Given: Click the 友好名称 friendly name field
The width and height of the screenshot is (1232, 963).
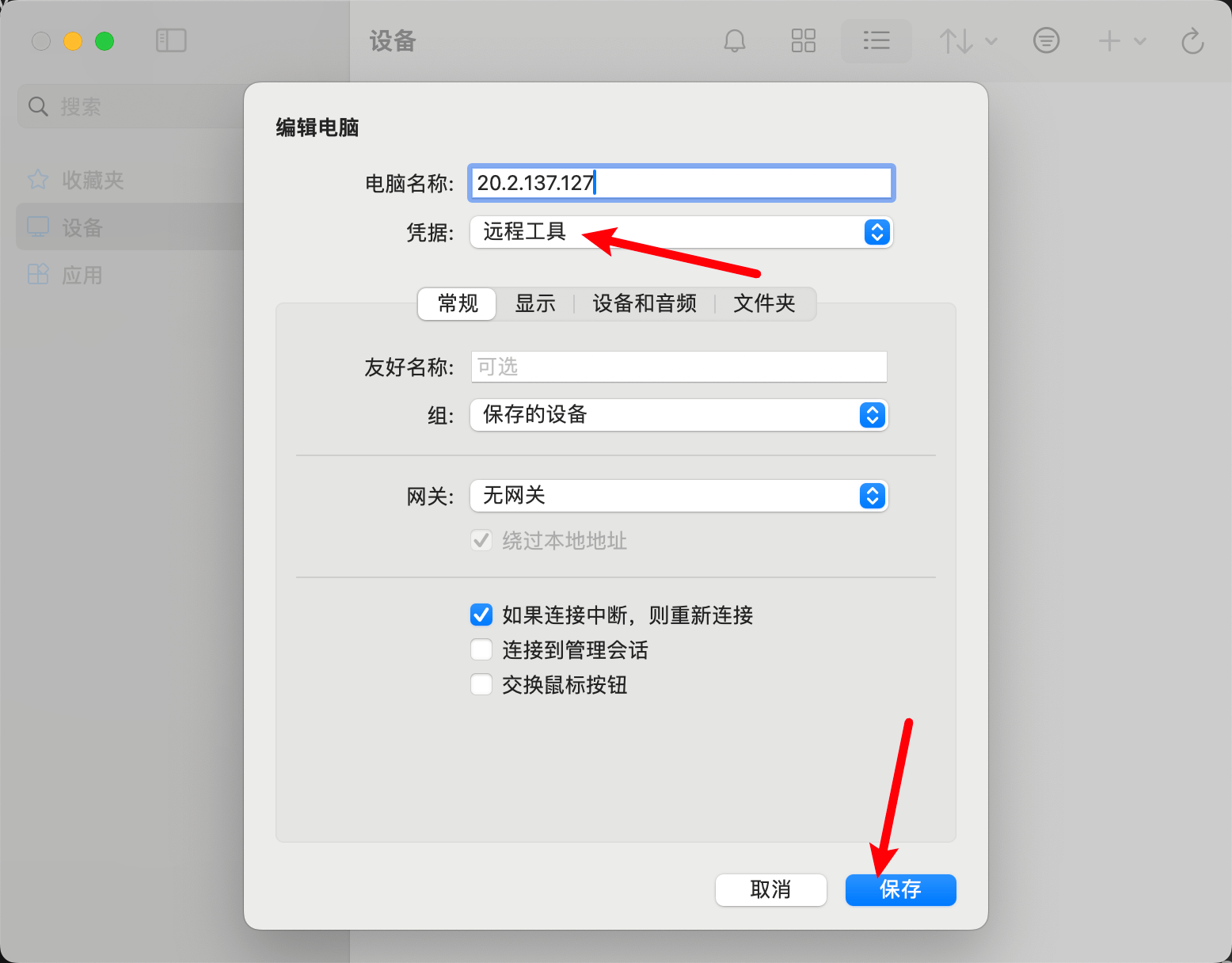Looking at the screenshot, I should coord(679,367).
